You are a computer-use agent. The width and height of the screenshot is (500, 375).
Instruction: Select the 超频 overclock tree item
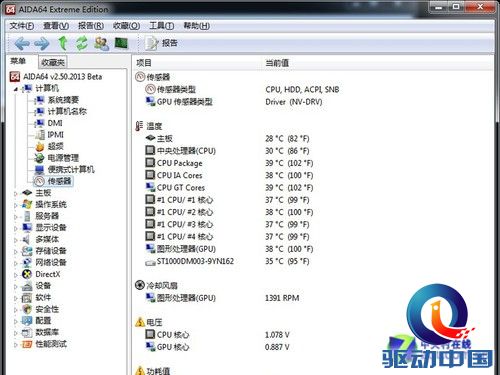coord(55,146)
